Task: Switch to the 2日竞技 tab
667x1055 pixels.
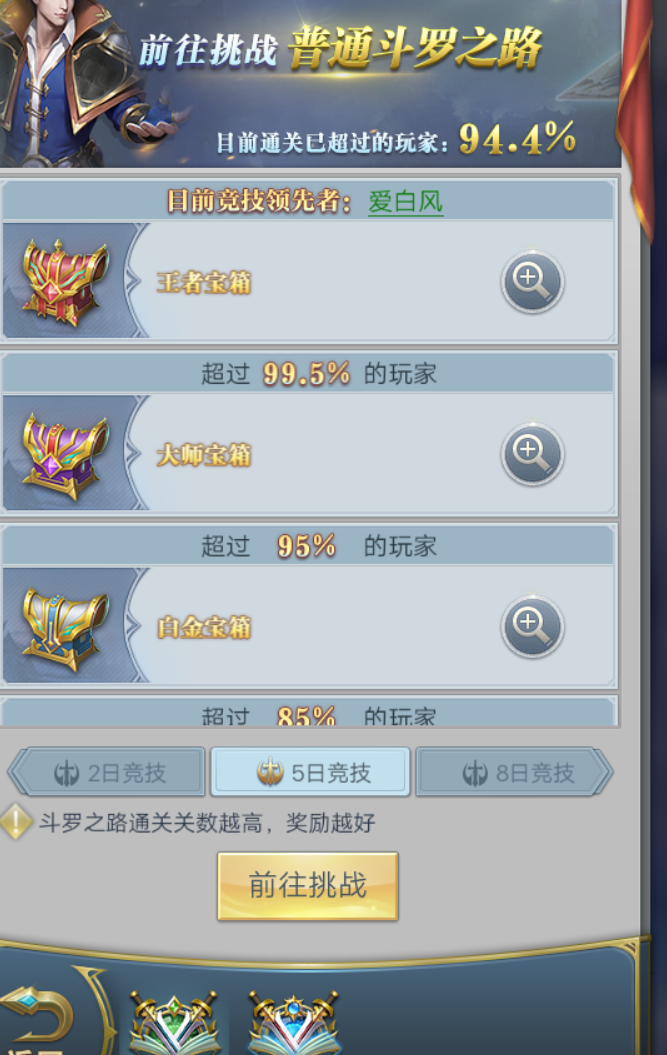Action: point(108,772)
